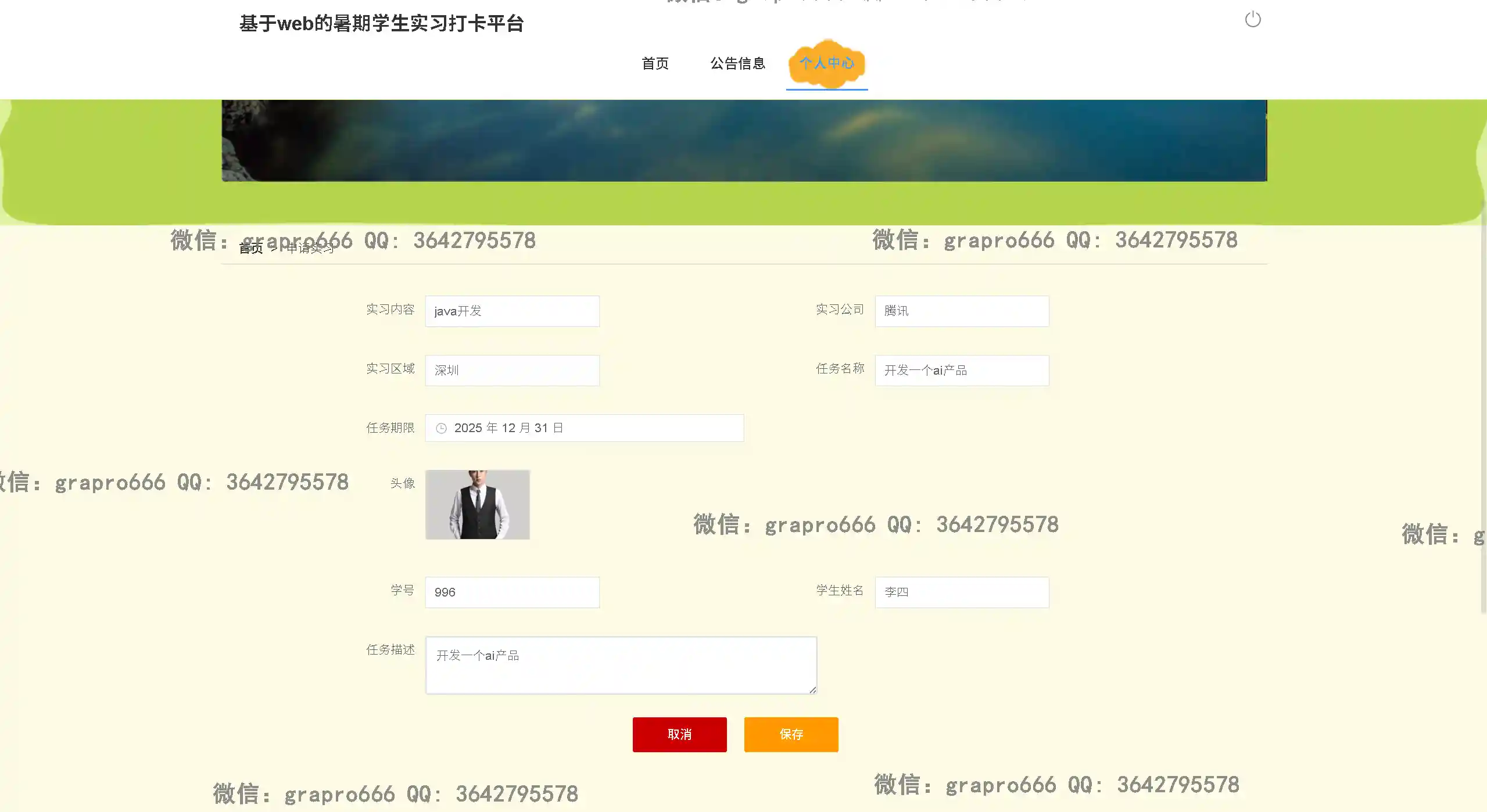Viewport: 1487px width, 812px height.
Task: Click the clock icon in deadline field
Action: [x=441, y=428]
